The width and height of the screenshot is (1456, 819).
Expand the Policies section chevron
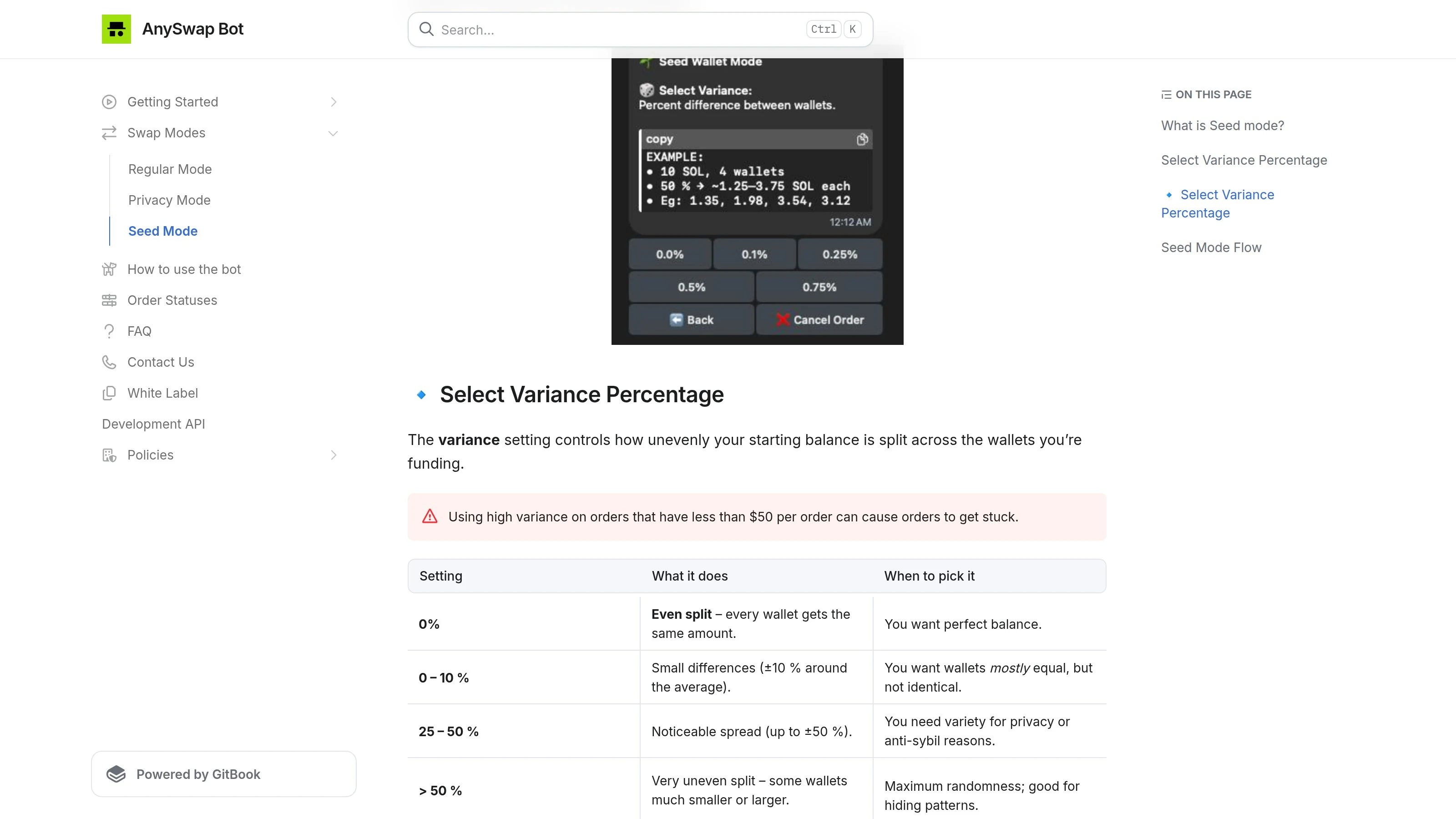pos(334,455)
